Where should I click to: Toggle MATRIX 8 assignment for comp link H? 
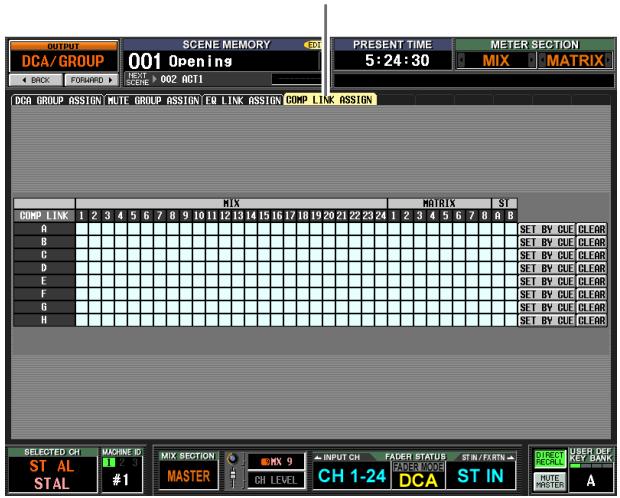485,320
